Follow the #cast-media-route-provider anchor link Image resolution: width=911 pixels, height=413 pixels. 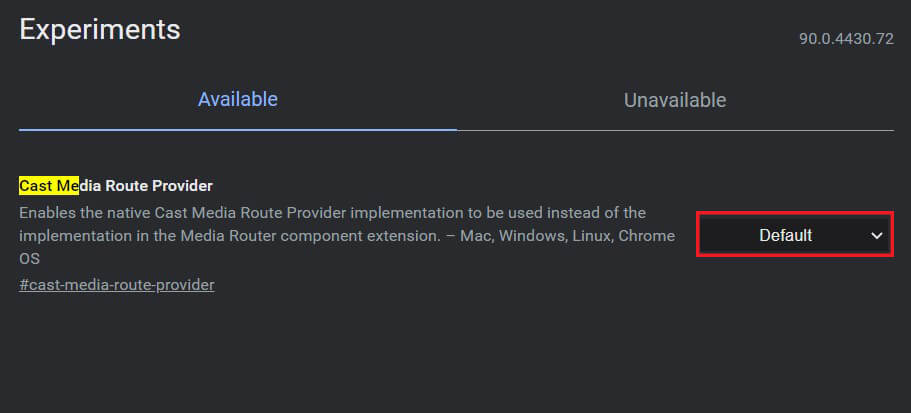pyautogui.click(x=116, y=285)
